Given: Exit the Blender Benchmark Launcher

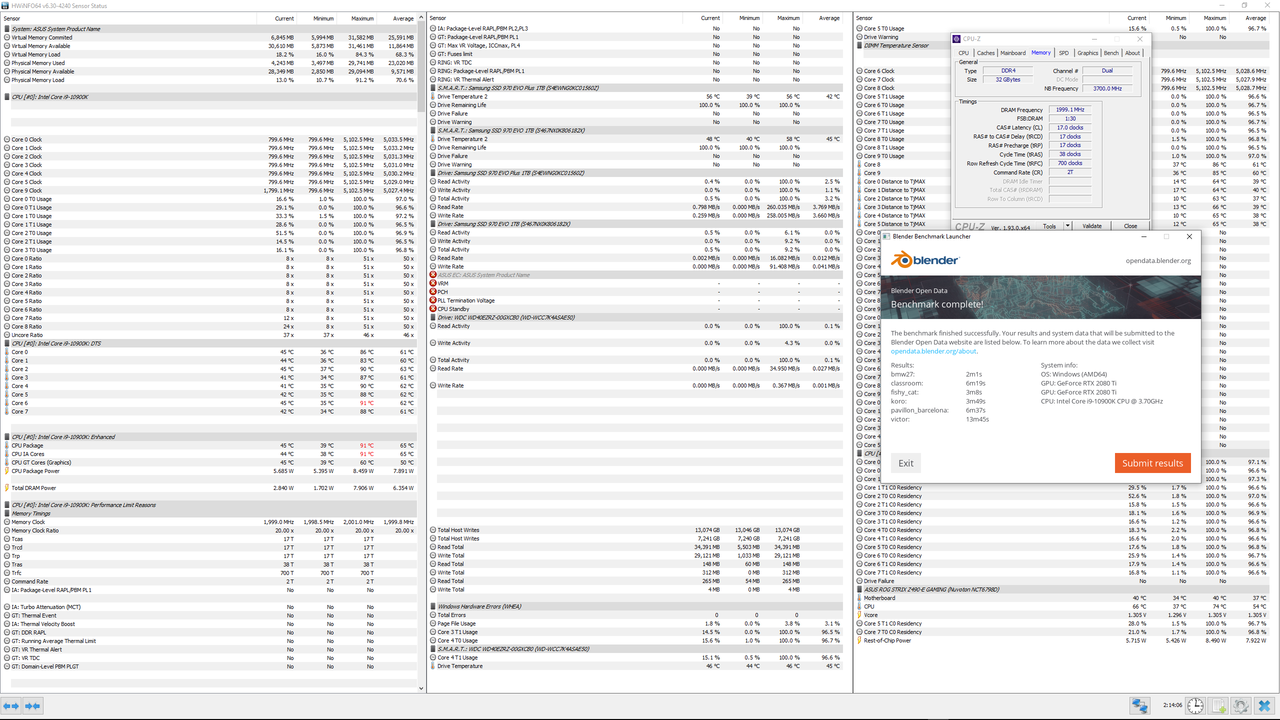Looking at the screenshot, I should coord(905,463).
